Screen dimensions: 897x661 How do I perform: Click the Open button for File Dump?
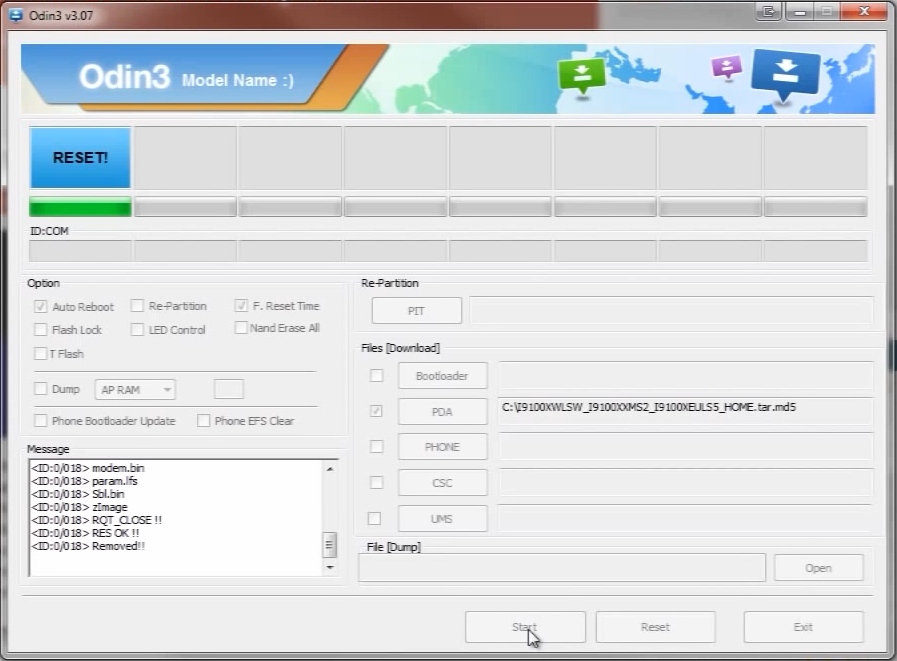(819, 568)
